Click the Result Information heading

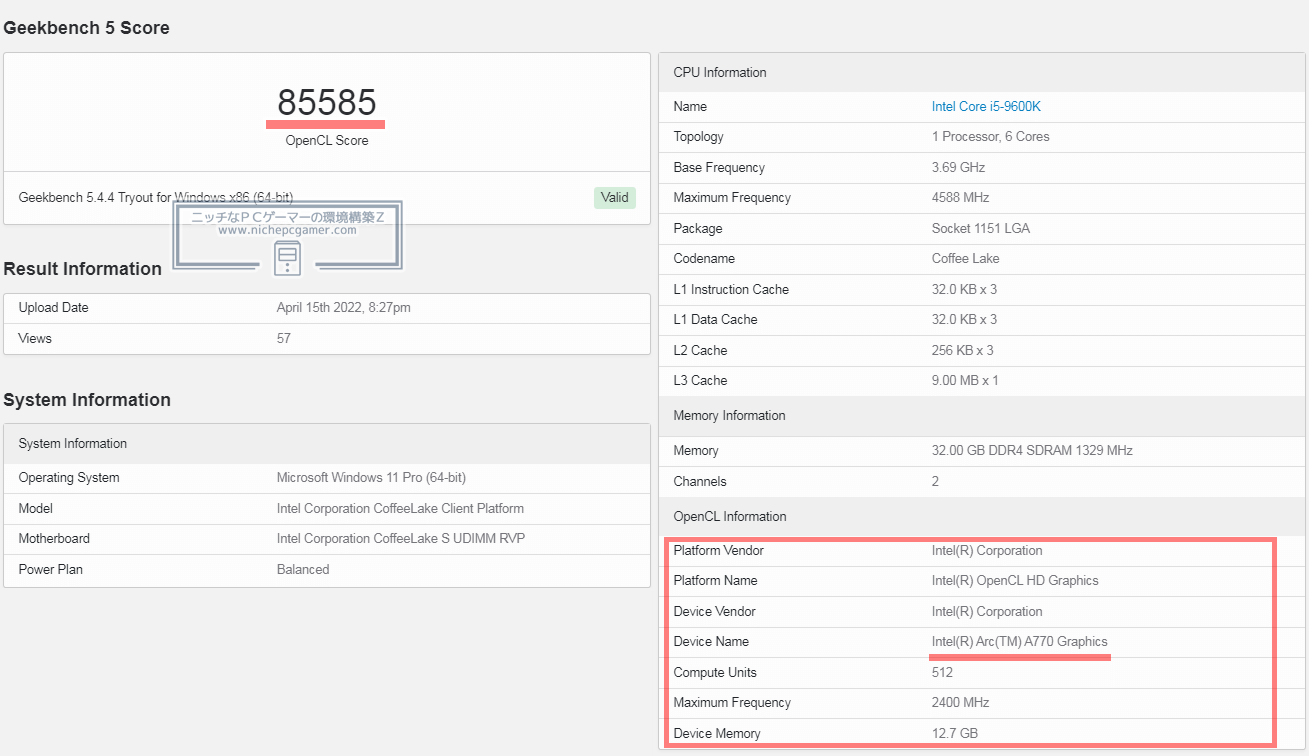point(83,269)
